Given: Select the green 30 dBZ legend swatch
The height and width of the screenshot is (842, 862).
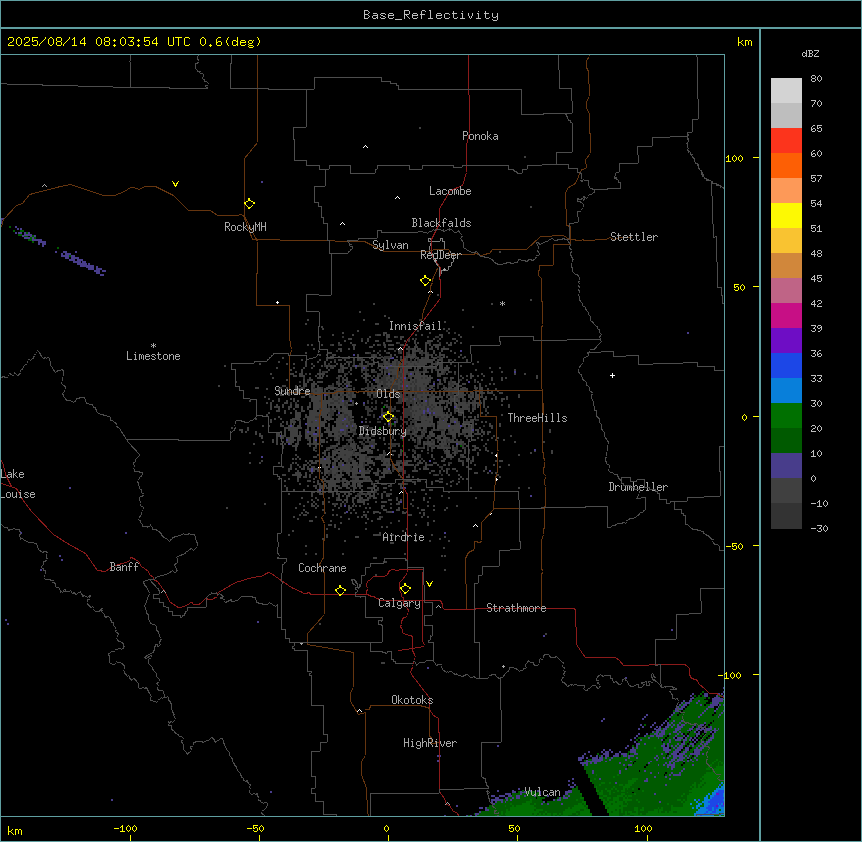Looking at the screenshot, I should click(x=786, y=416).
